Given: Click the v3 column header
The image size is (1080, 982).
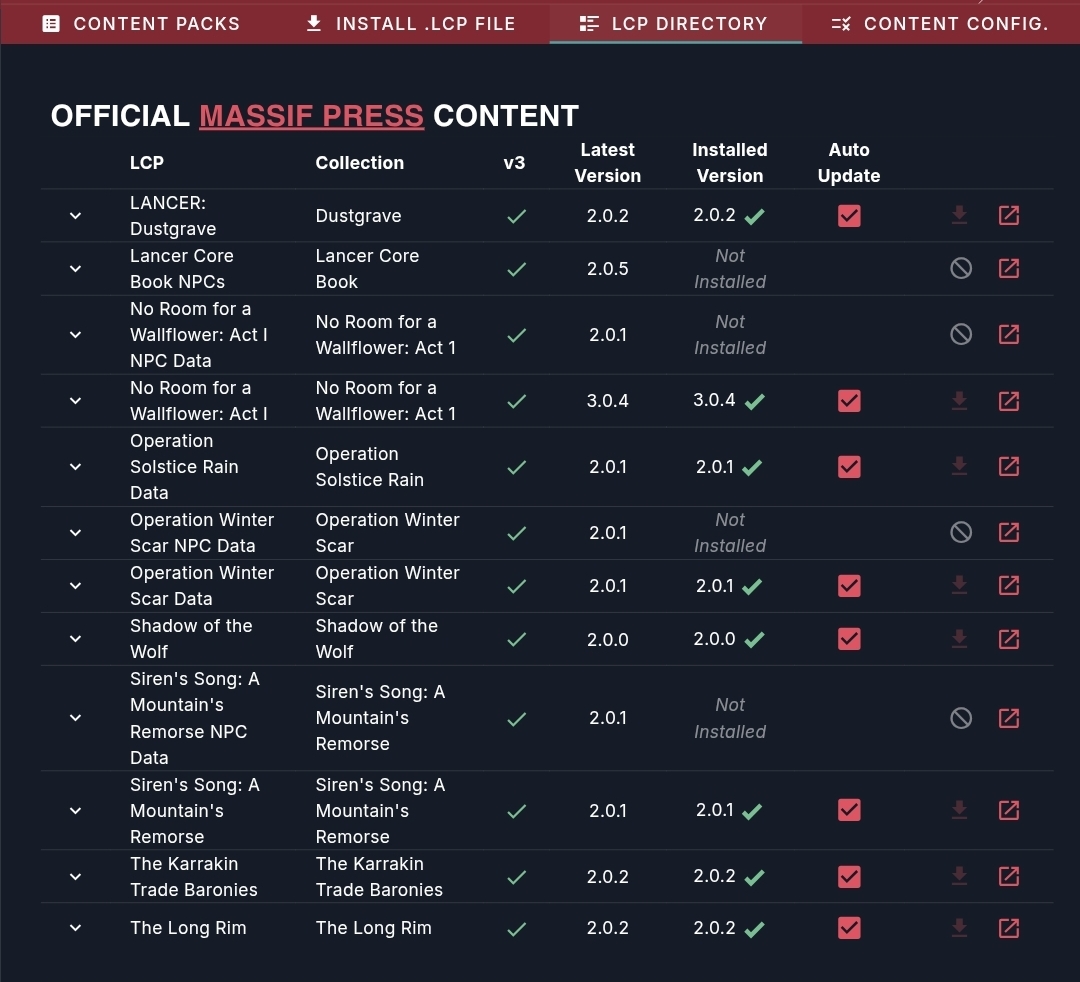Looking at the screenshot, I should [515, 163].
